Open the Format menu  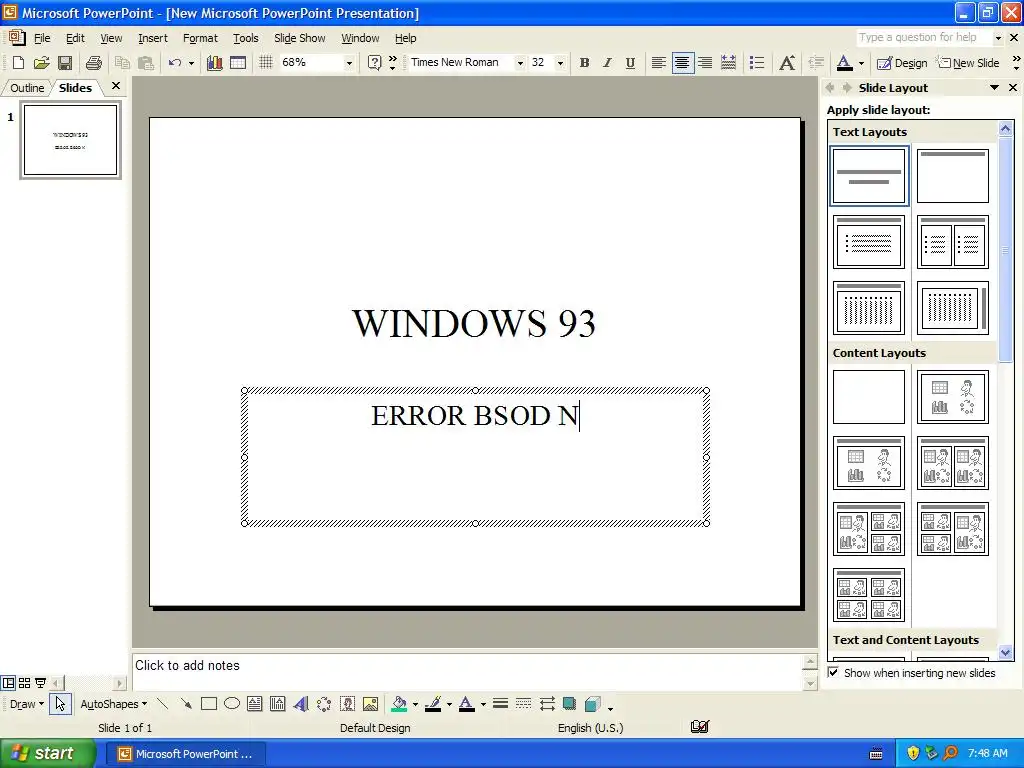pos(200,38)
